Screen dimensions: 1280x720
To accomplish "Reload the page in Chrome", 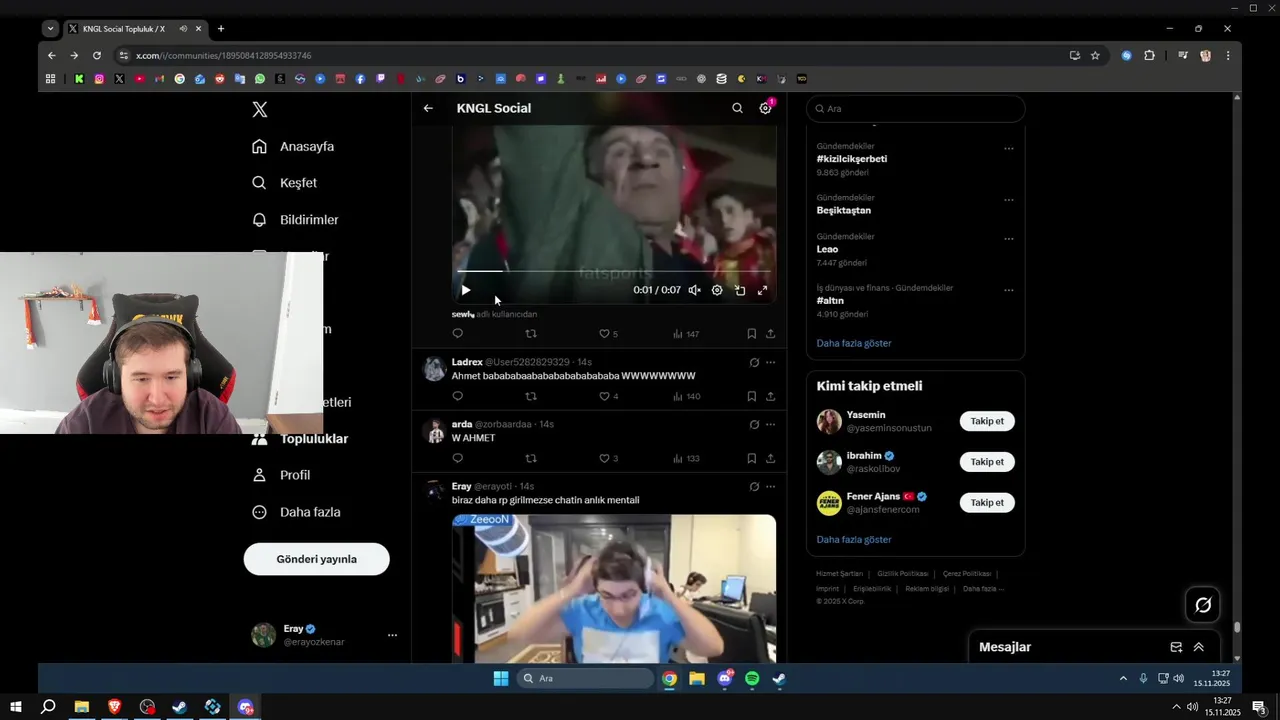I will 97,55.
